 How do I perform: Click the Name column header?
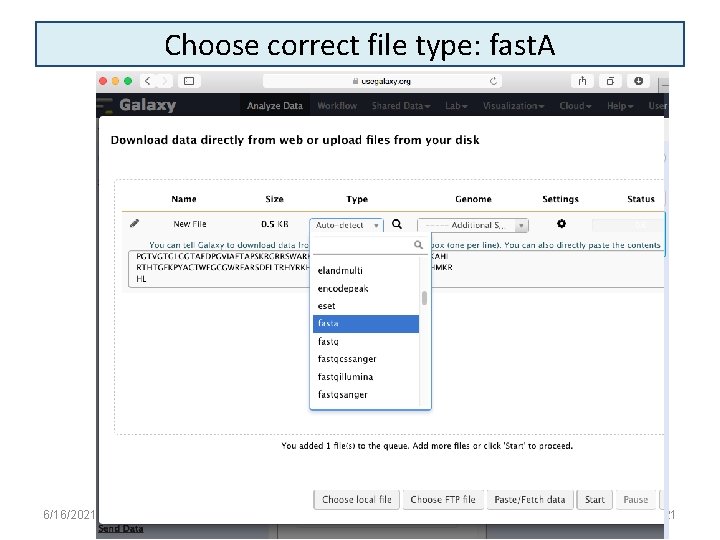tap(184, 199)
